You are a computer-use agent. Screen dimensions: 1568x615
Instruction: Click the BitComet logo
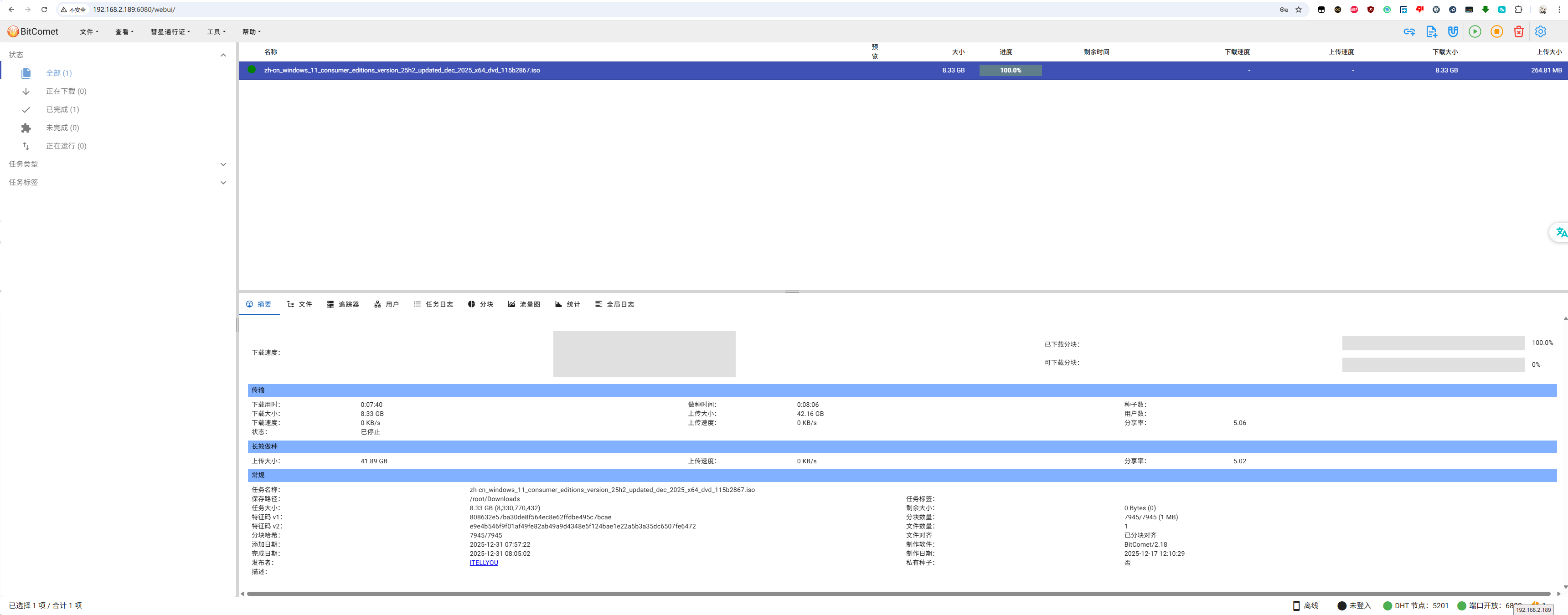(x=33, y=31)
